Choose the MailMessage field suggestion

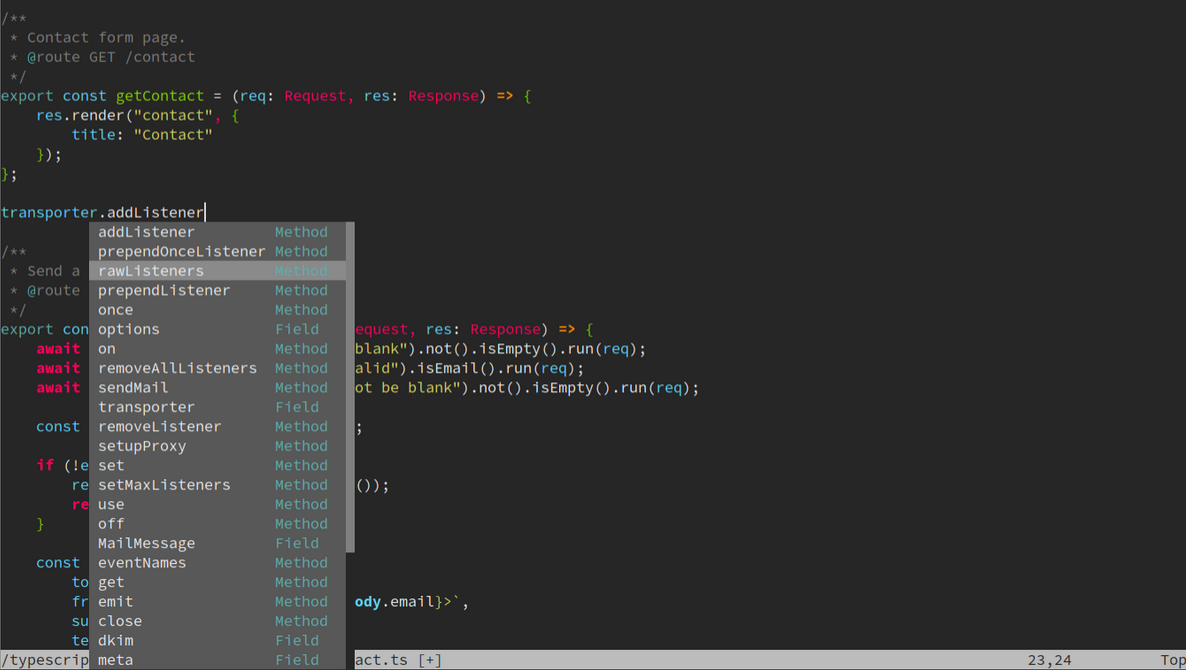click(x=146, y=543)
